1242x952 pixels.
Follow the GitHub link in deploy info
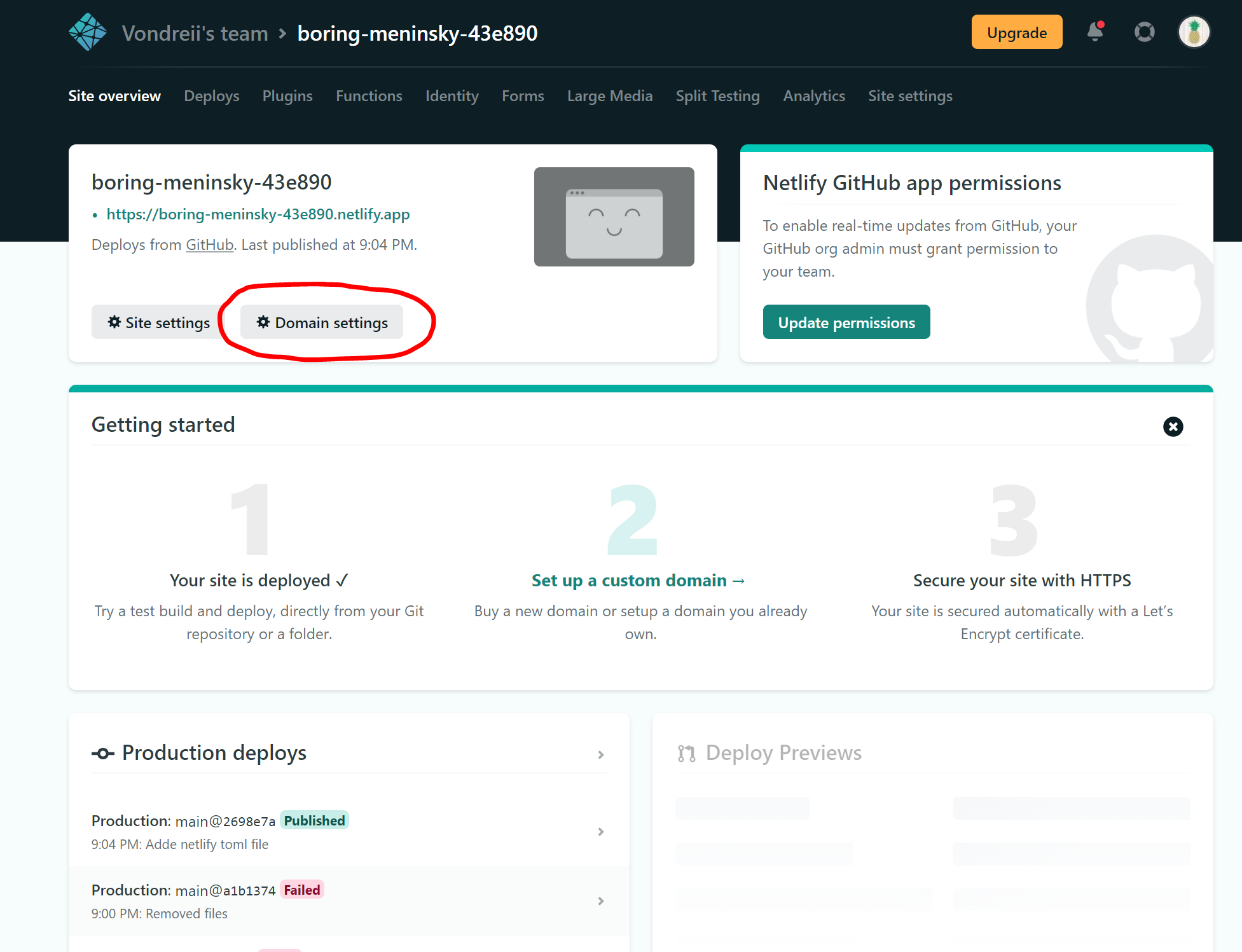209,245
